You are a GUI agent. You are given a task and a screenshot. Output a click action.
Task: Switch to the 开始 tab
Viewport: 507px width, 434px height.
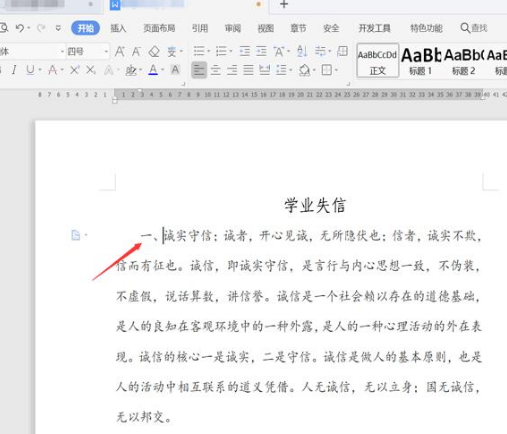pos(85,28)
